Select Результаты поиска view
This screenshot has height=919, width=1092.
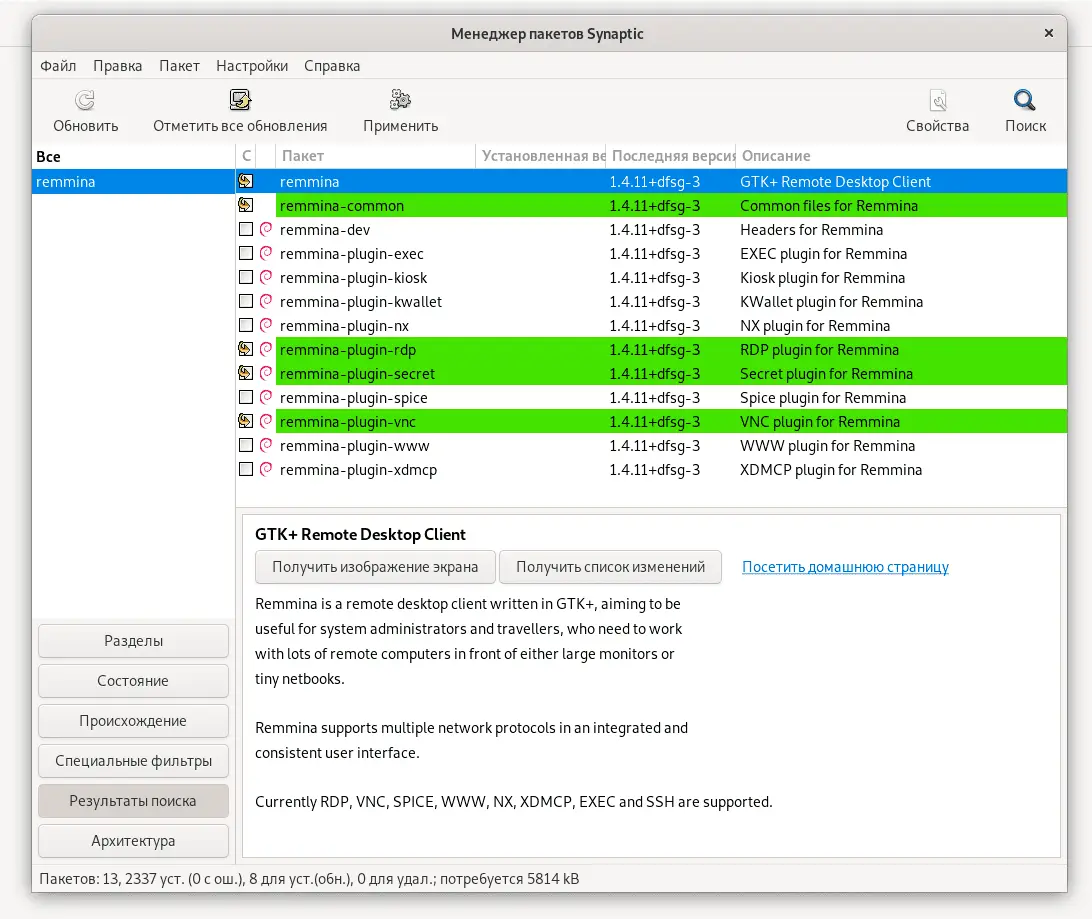point(133,801)
